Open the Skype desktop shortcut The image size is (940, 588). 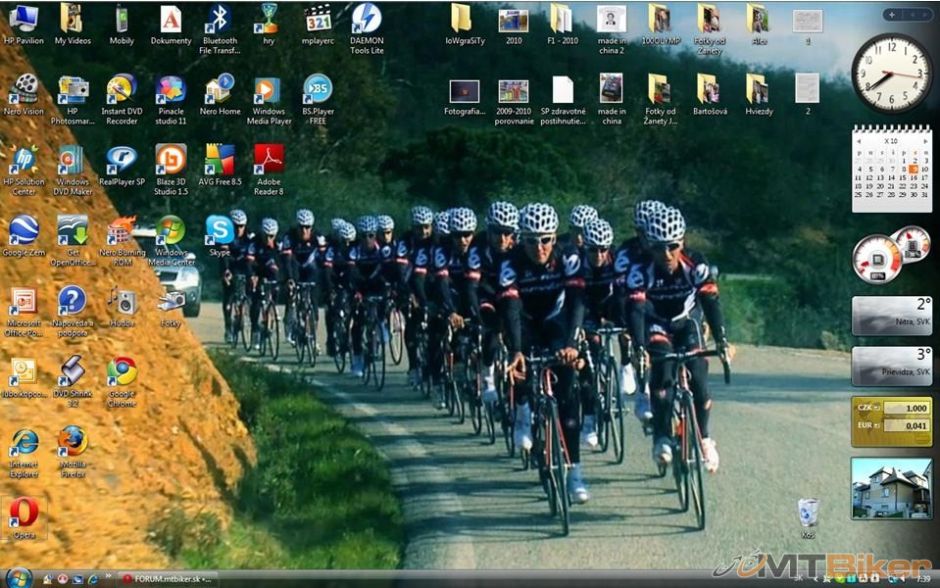tap(219, 232)
